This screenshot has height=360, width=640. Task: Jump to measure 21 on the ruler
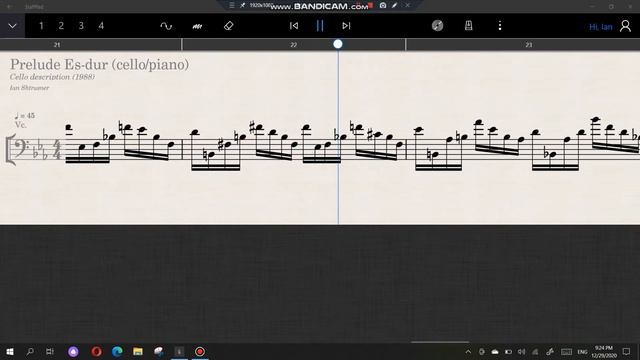pos(57,45)
